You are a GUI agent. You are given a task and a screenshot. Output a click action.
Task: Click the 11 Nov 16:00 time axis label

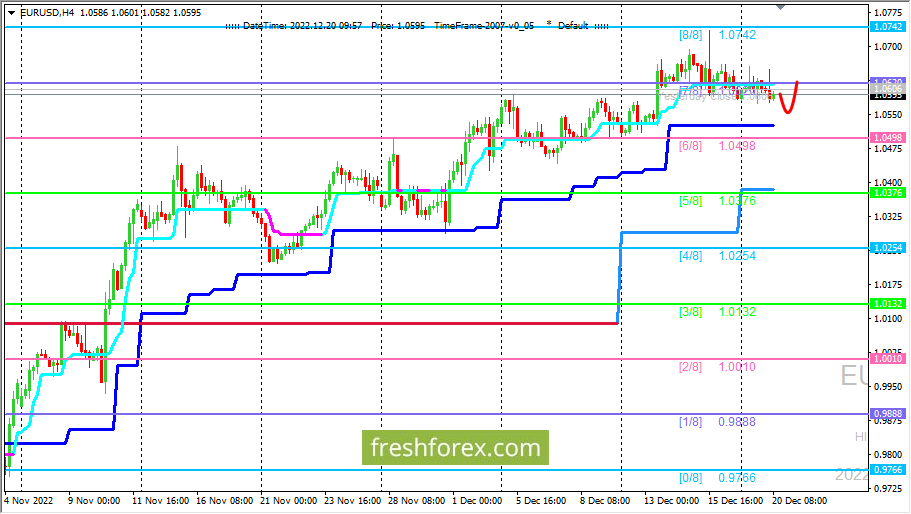click(160, 501)
